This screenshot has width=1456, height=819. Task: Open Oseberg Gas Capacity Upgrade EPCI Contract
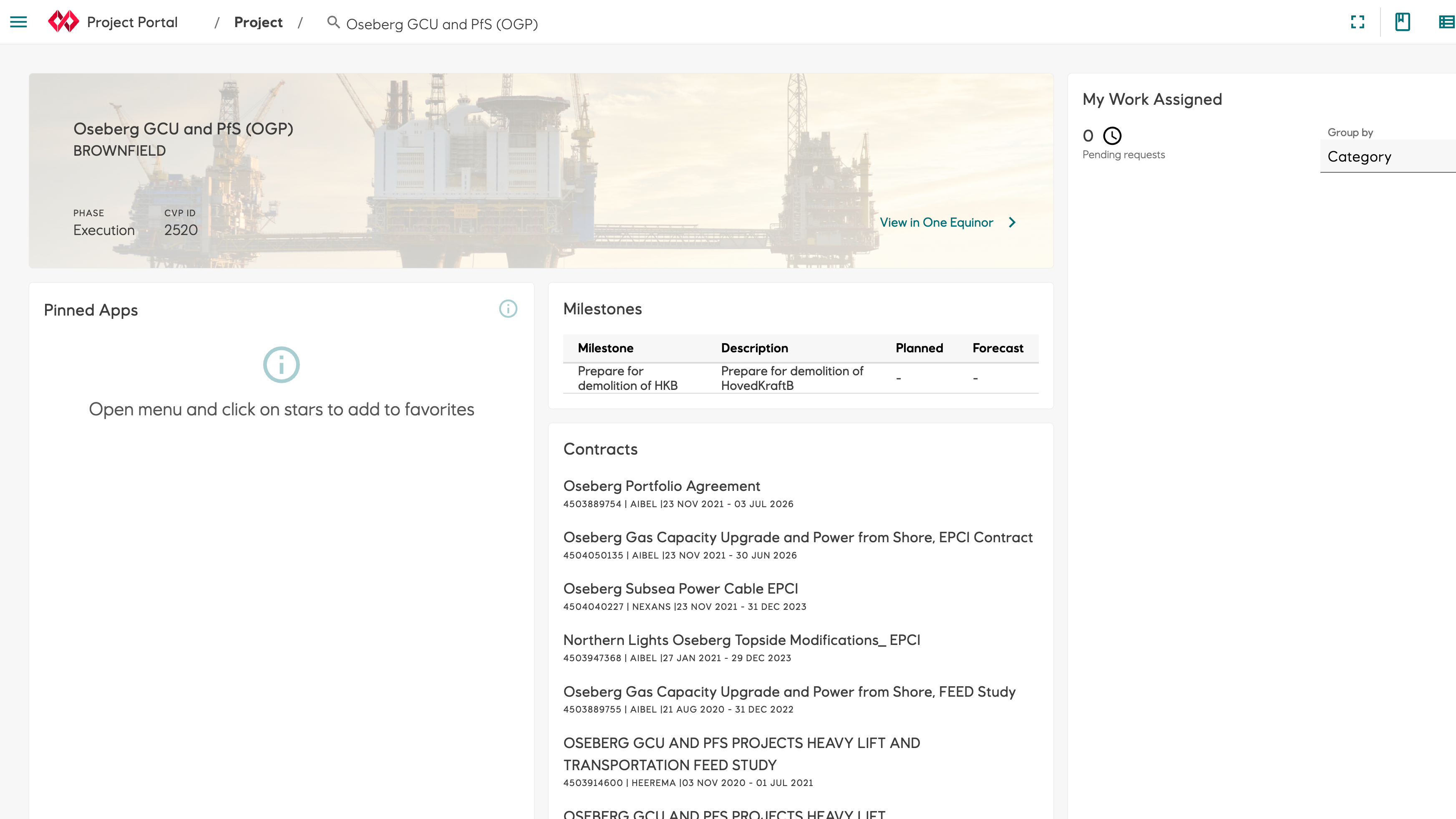pyautogui.click(x=798, y=537)
